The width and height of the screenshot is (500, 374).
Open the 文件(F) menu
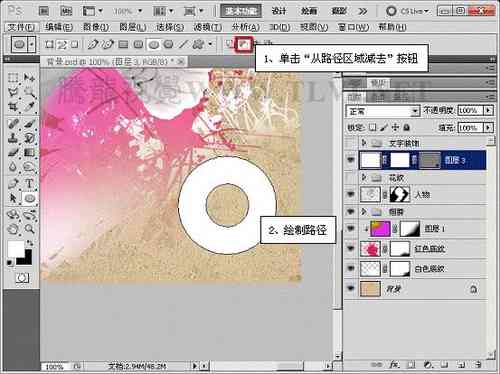tap(21, 27)
